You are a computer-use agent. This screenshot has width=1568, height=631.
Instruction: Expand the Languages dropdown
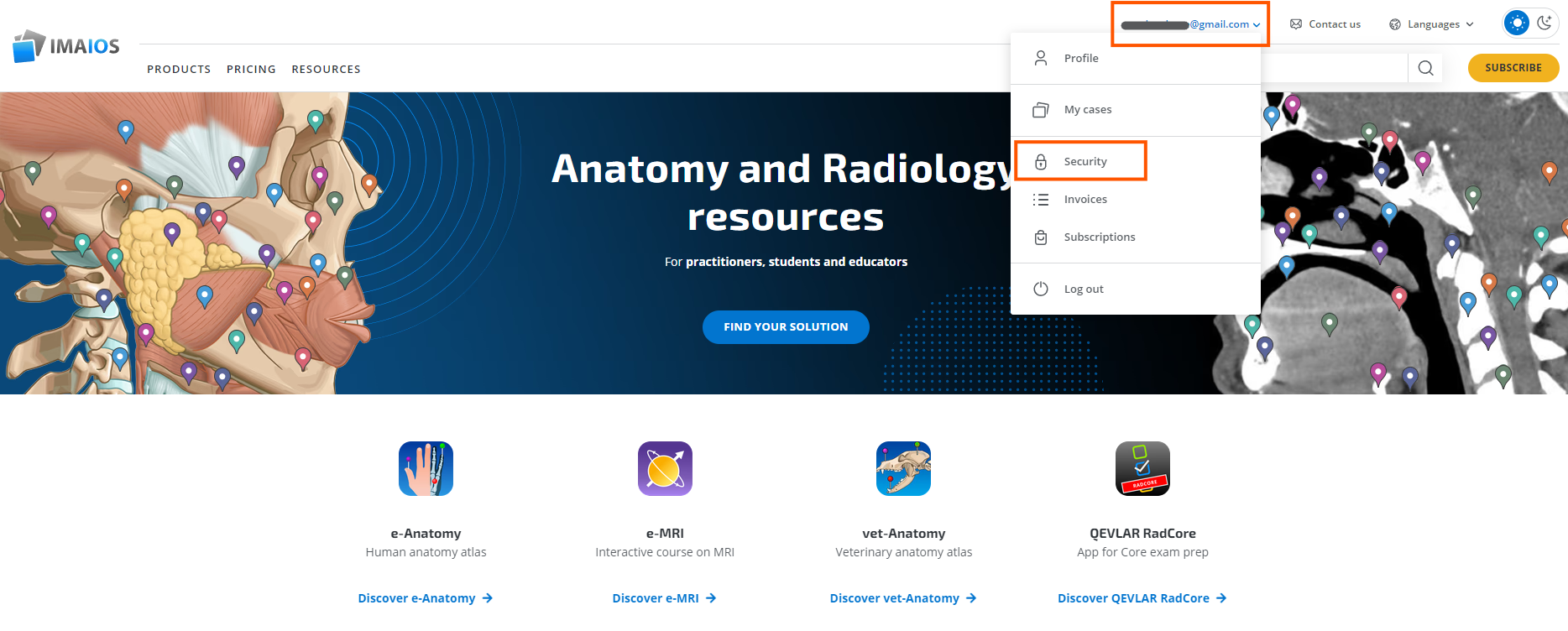[1432, 24]
